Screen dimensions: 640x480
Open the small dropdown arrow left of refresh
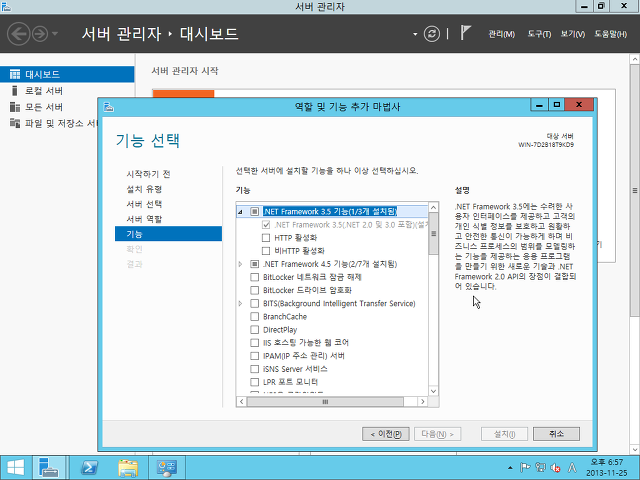(x=415, y=34)
